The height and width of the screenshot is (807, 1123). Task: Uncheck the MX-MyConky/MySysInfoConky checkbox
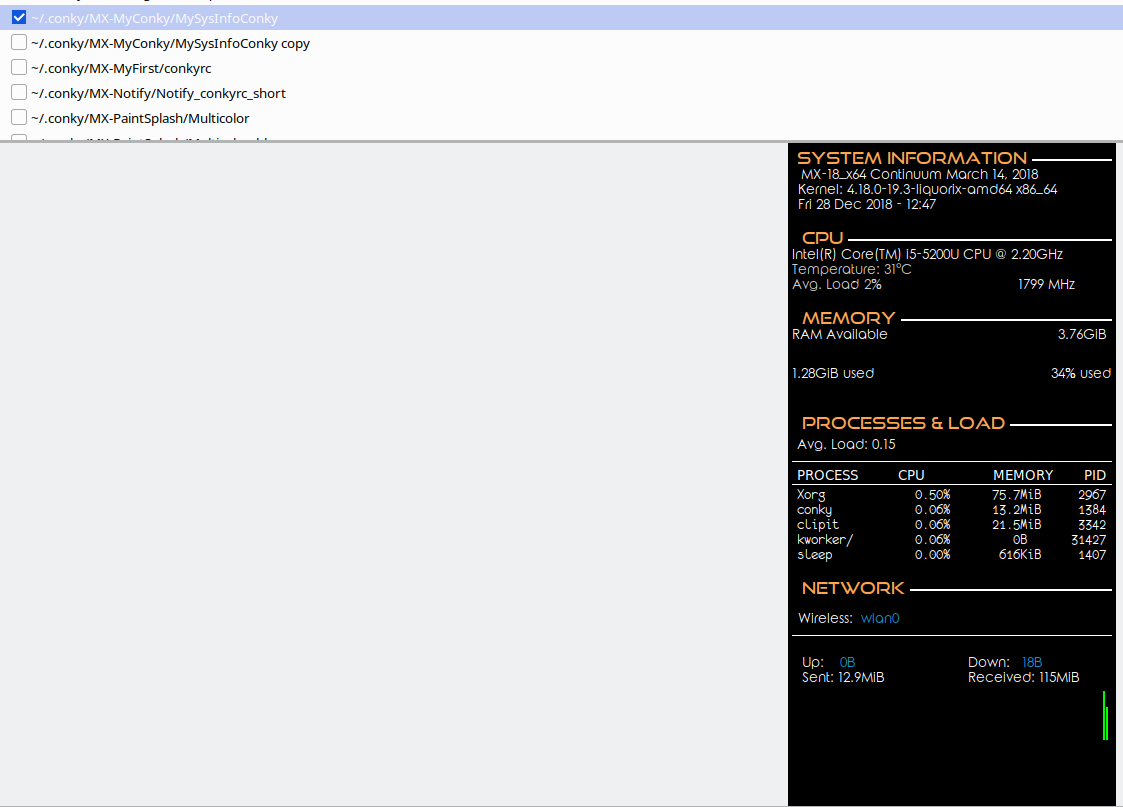coord(19,17)
